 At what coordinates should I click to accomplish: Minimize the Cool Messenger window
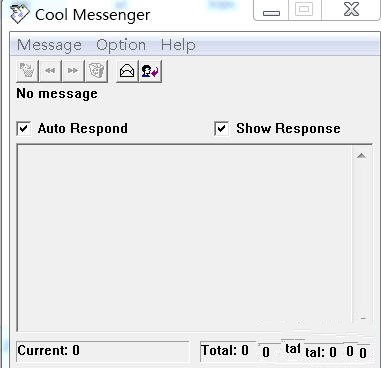click(x=271, y=10)
